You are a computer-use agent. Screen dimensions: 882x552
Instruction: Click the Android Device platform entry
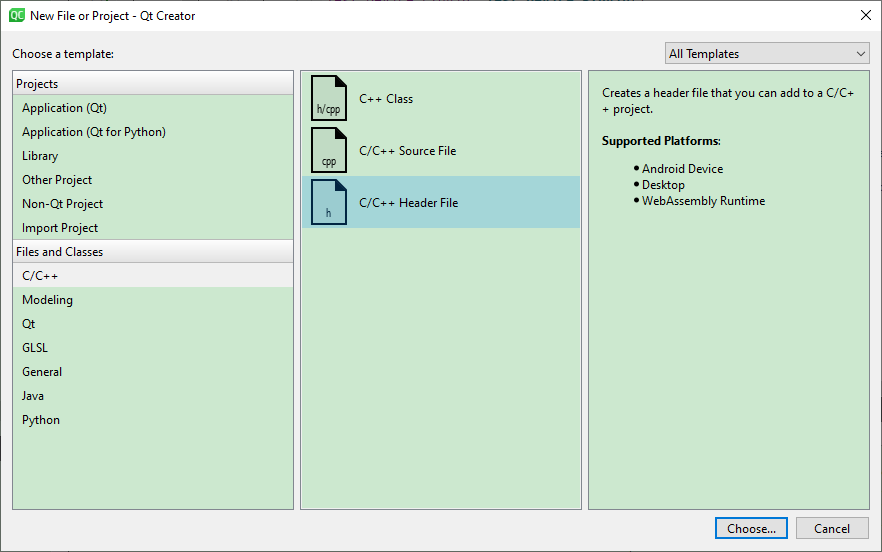(682, 169)
